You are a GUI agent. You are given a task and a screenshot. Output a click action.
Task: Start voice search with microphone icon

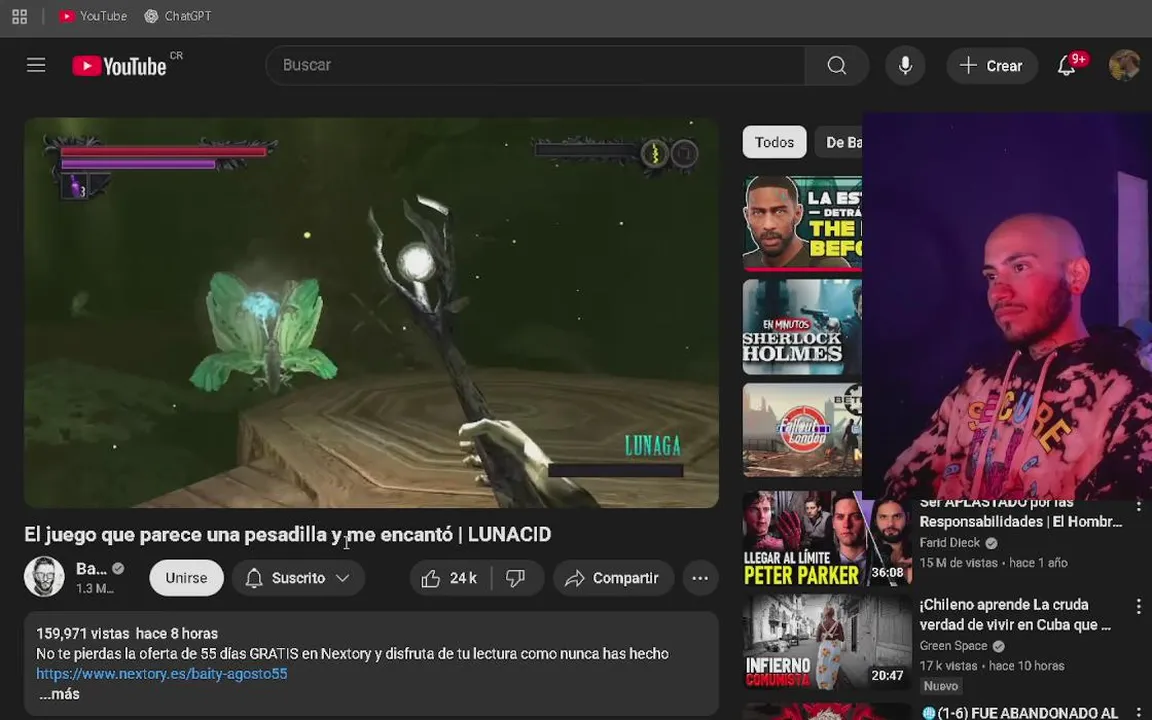tap(905, 65)
